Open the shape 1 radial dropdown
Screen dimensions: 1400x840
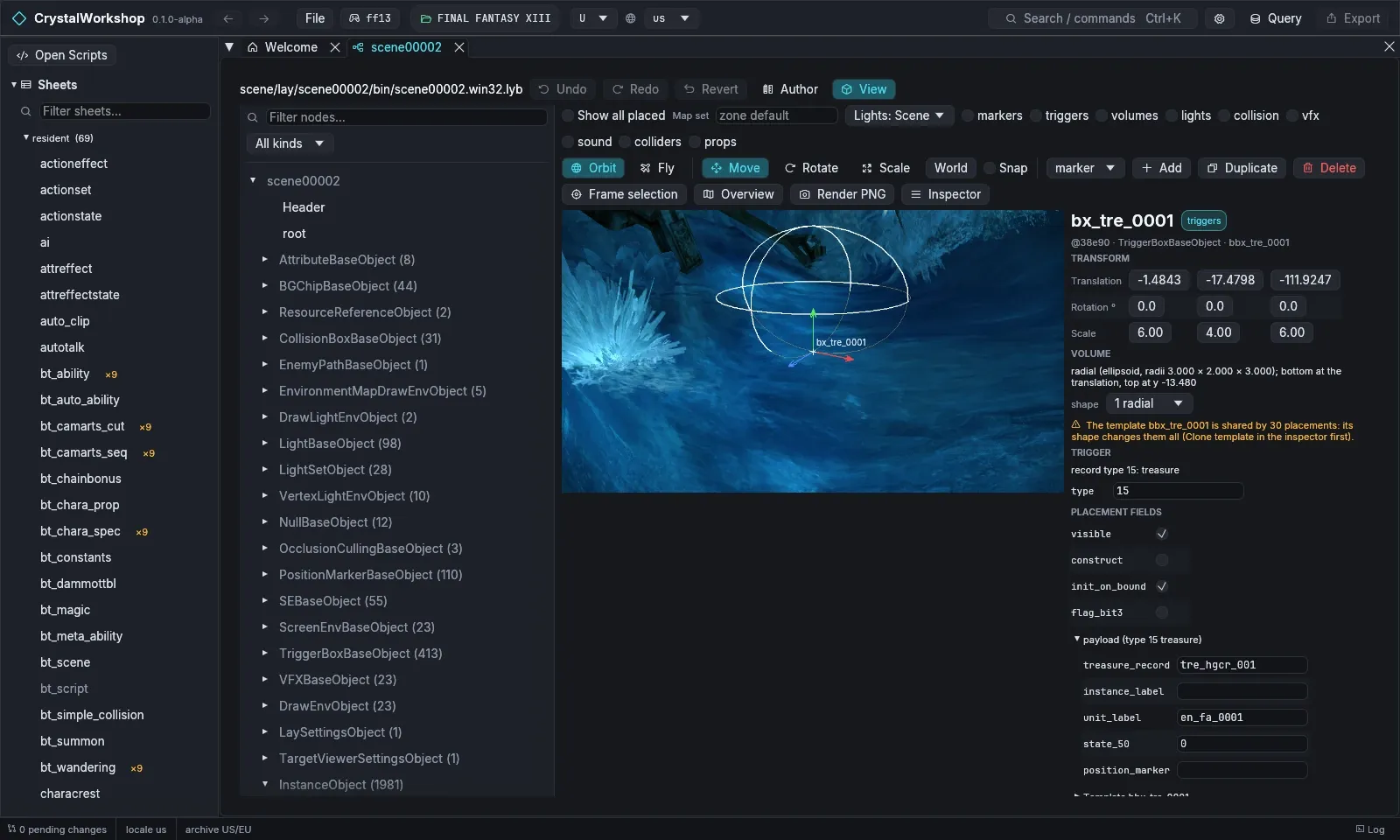1148,403
